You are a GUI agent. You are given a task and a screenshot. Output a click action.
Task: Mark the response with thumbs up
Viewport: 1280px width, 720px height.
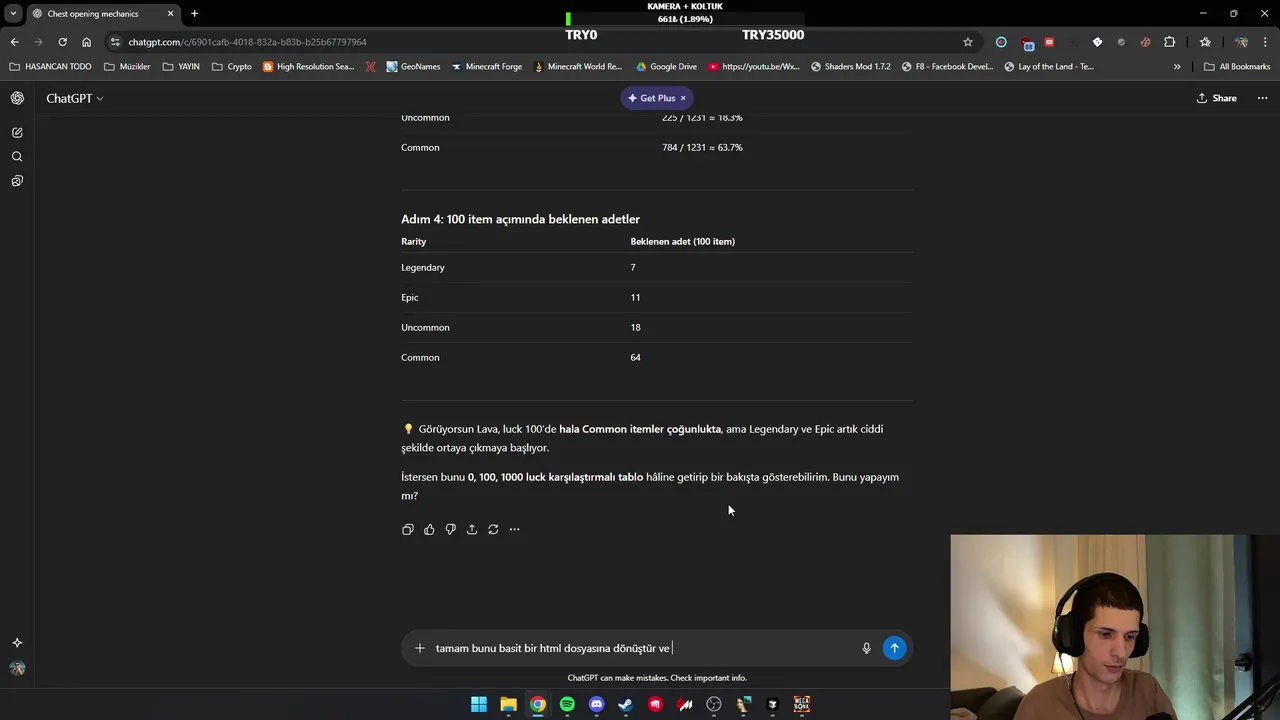(x=429, y=529)
